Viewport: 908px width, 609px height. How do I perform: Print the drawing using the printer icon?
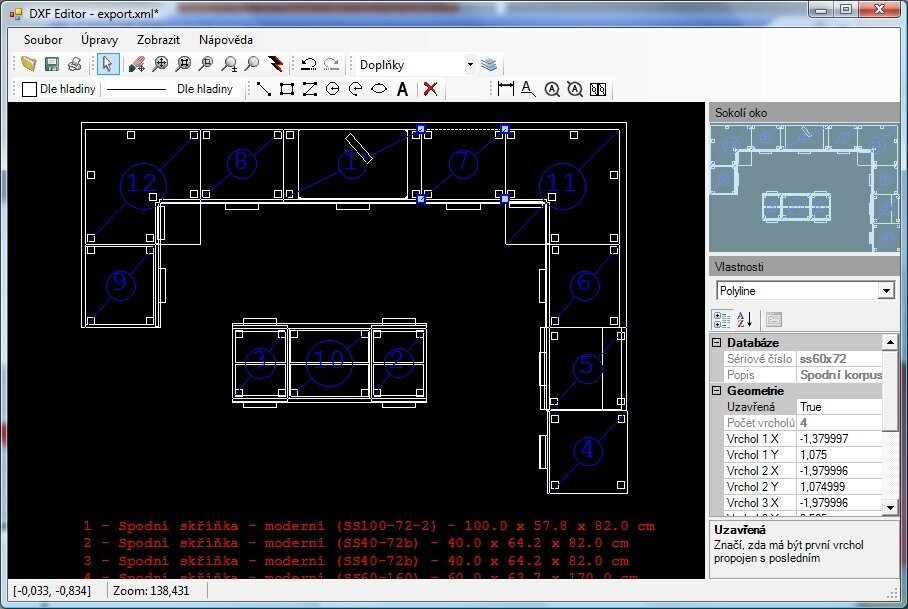(75, 63)
